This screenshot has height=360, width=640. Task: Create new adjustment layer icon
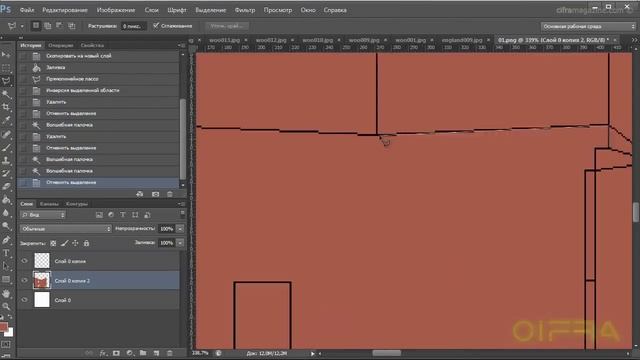pos(130,353)
